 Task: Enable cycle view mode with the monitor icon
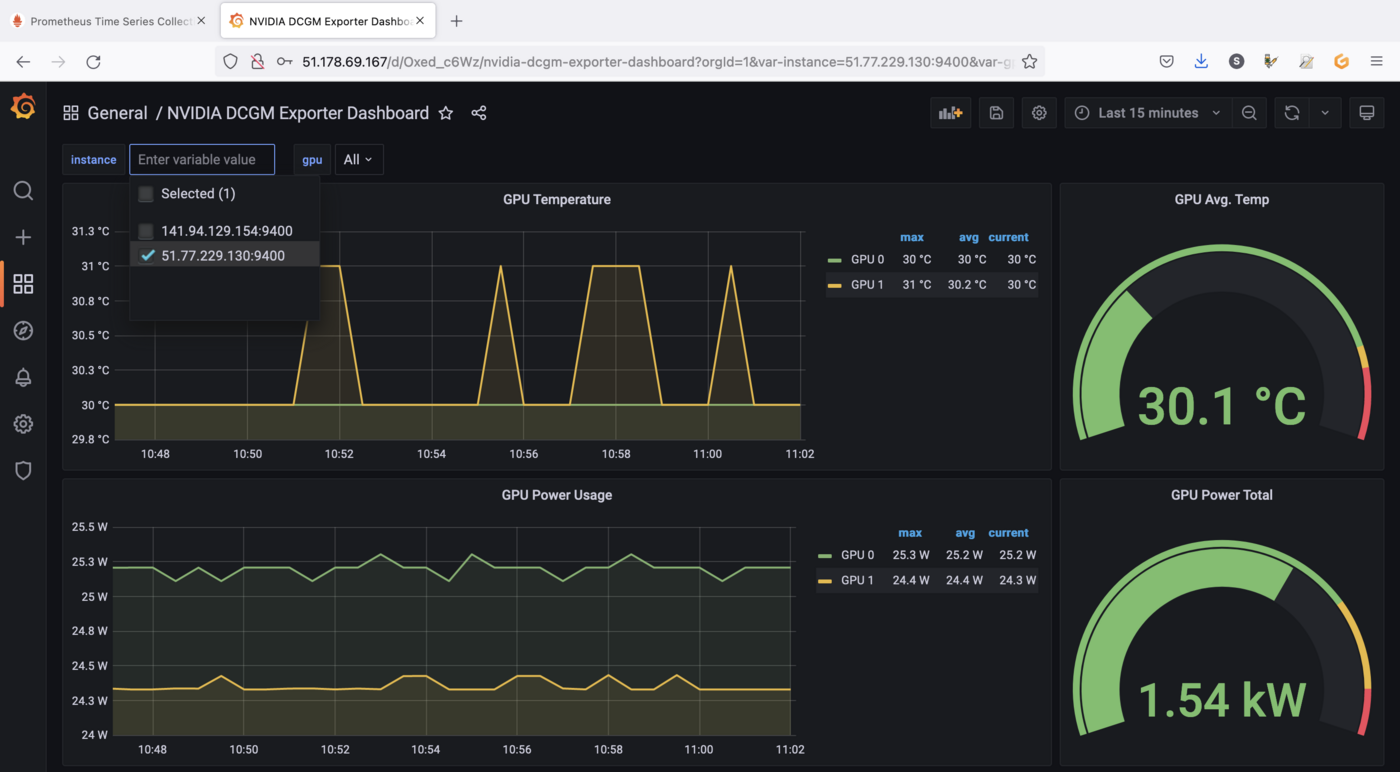tap(1366, 112)
